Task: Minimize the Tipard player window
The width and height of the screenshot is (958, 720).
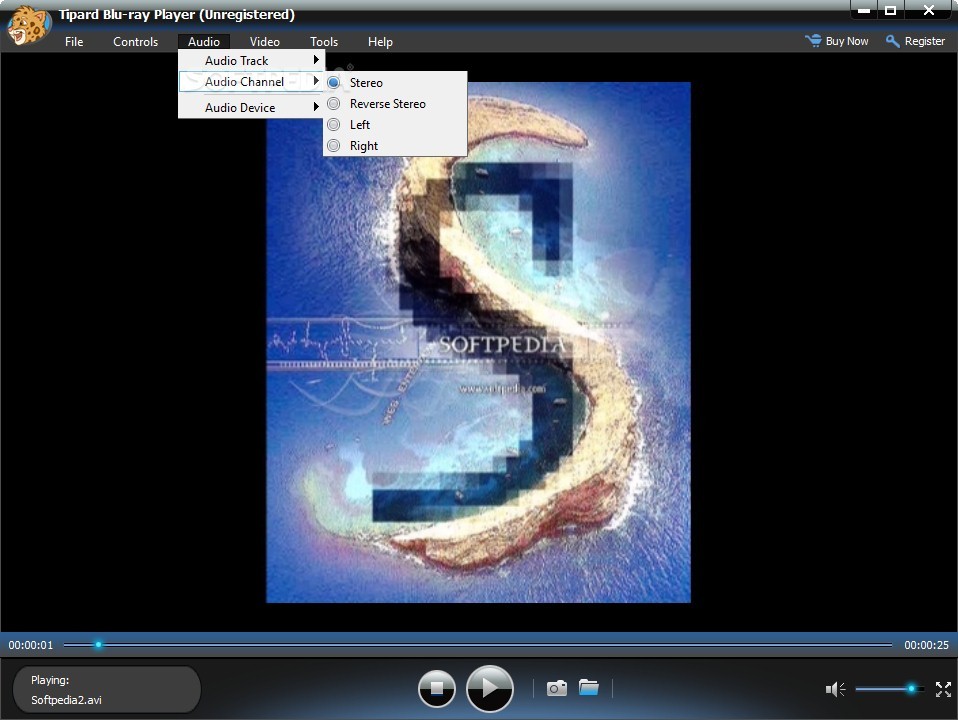Action: pyautogui.click(x=864, y=10)
